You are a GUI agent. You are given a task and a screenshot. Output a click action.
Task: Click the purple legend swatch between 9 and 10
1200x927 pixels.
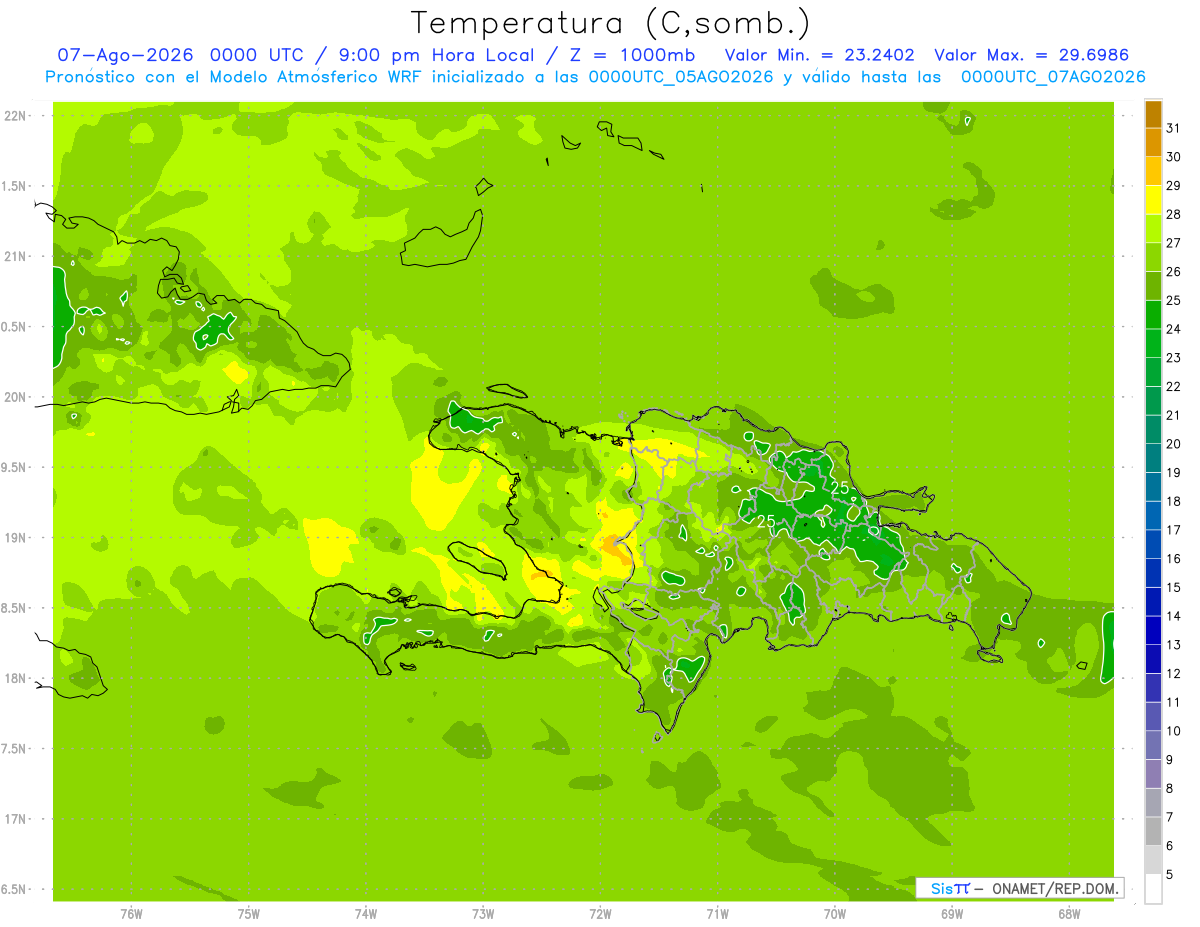[1153, 746]
